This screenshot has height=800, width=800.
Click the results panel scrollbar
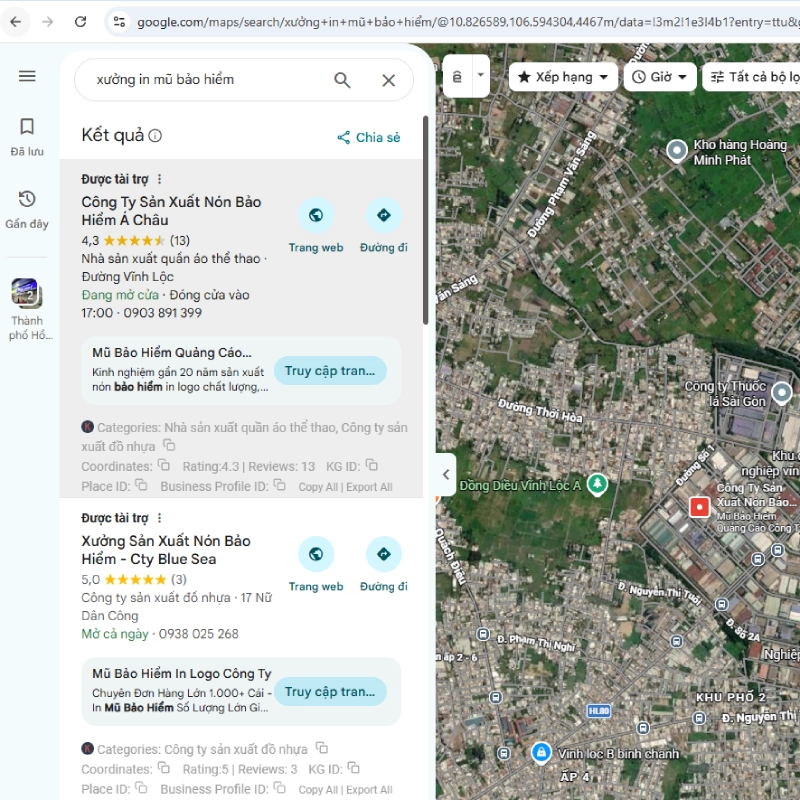click(x=426, y=220)
